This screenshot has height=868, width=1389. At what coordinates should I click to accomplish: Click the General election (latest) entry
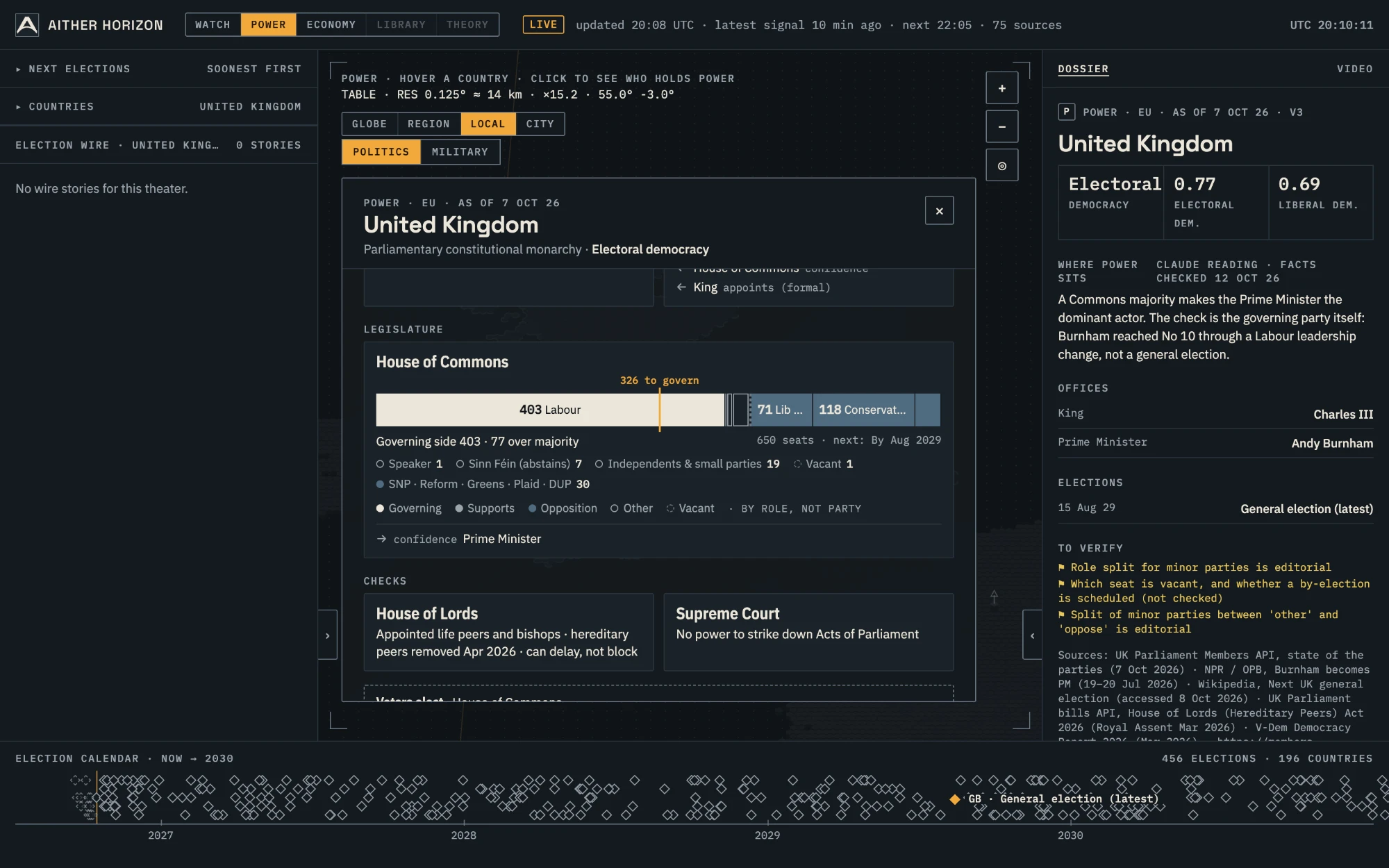(1306, 509)
